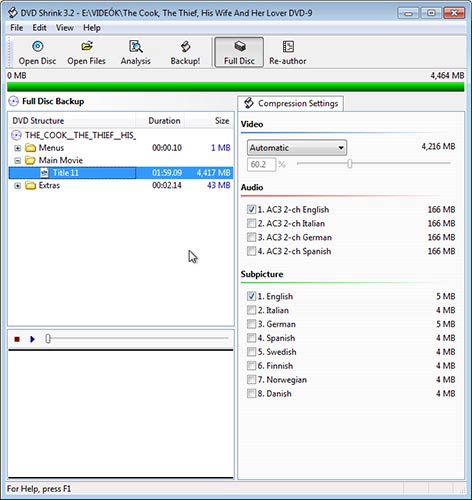Enable audio track 2 AC3 2-ch Italian

251,223
